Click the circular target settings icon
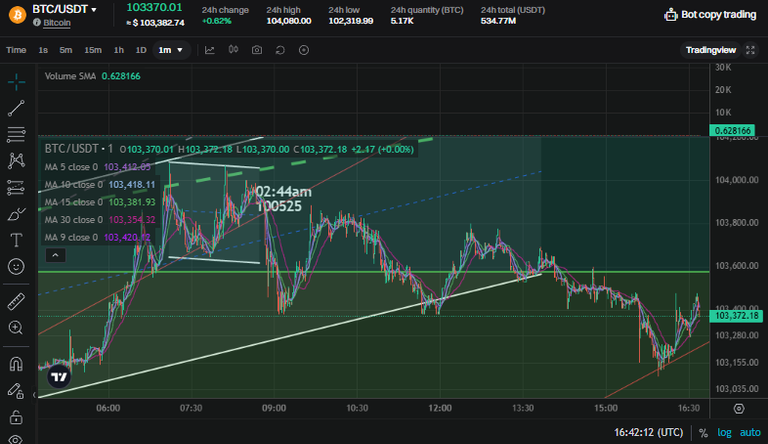The image size is (768, 444). tap(304, 50)
